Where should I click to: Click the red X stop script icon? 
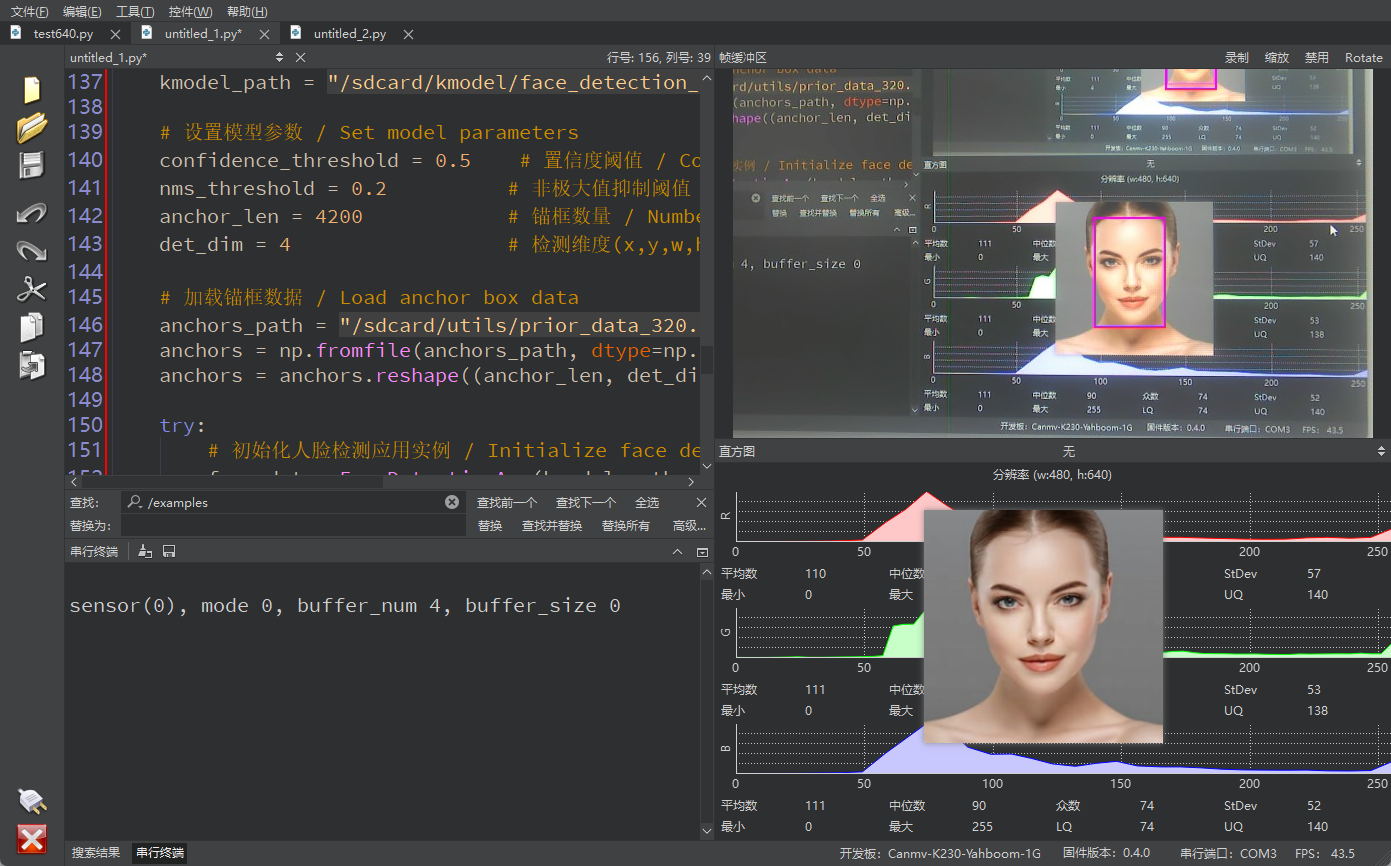point(32,839)
